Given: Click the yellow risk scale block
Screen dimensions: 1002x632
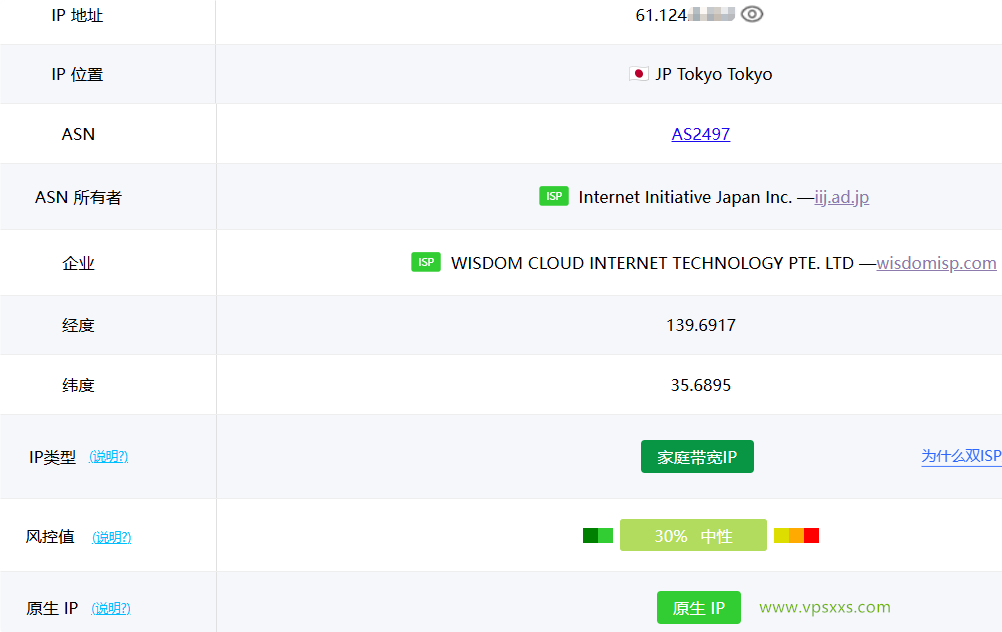Looking at the screenshot, I should (x=781, y=536).
